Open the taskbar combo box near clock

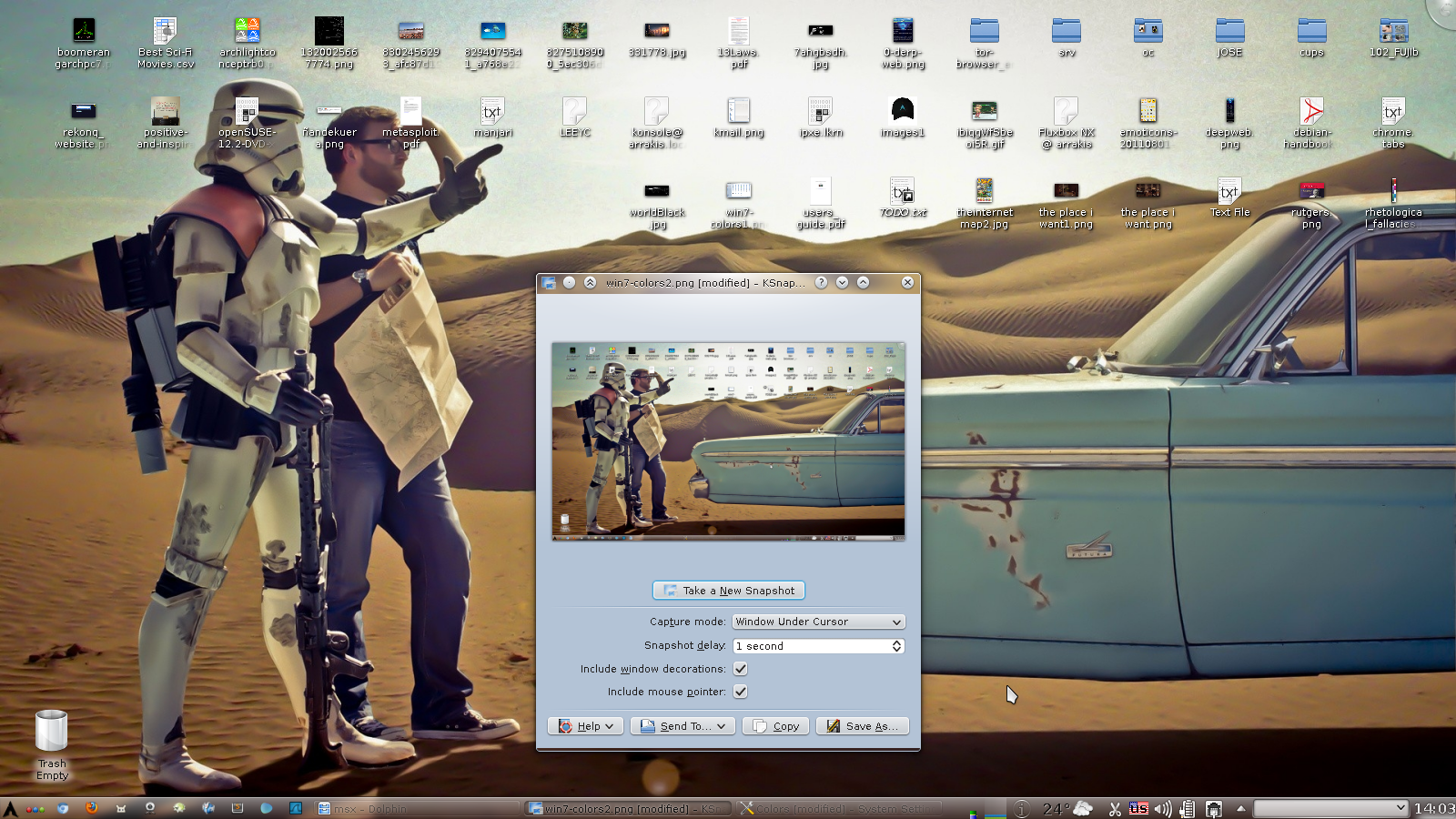click(x=1330, y=808)
